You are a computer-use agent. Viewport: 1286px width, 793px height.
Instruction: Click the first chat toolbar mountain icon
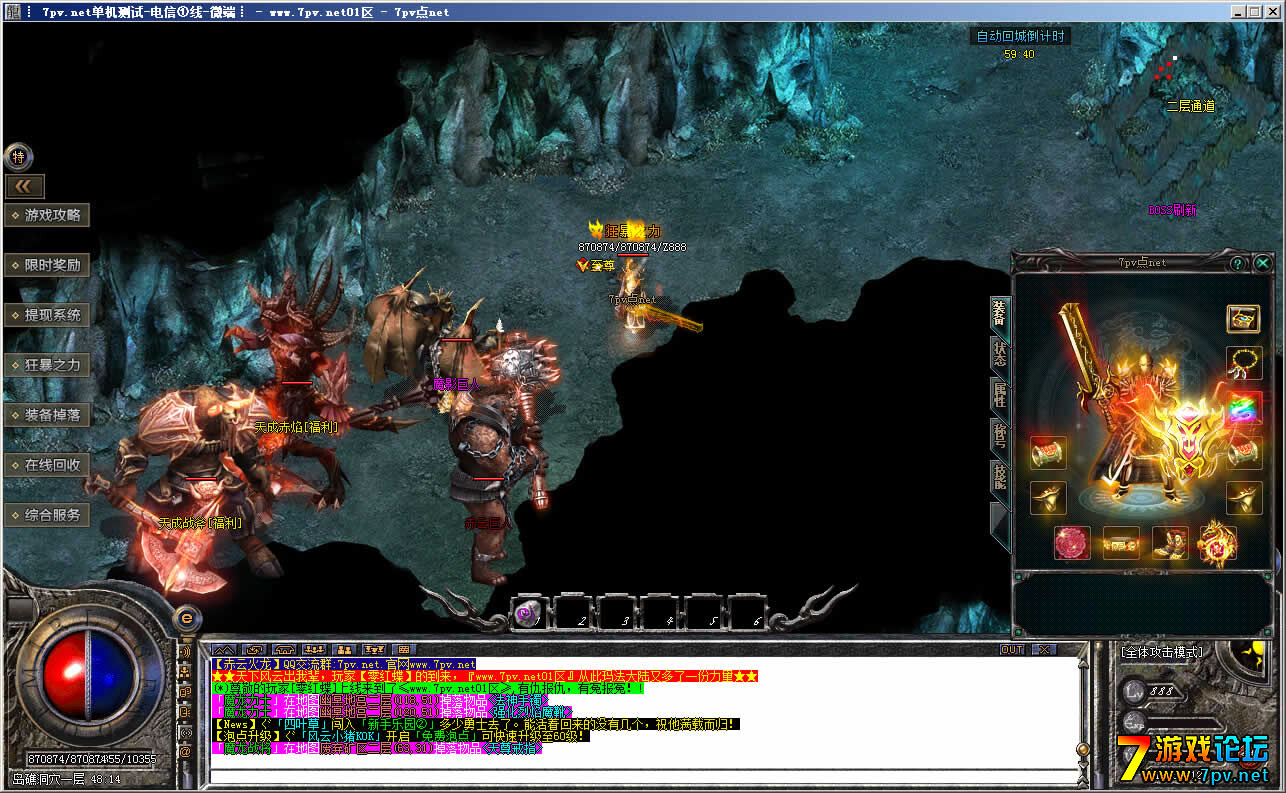(x=225, y=649)
